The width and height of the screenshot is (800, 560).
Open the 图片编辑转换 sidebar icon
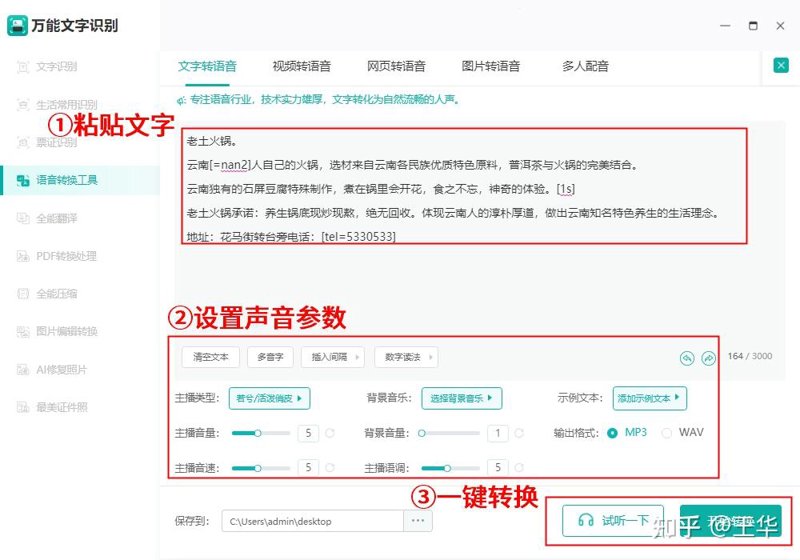pos(23,332)
